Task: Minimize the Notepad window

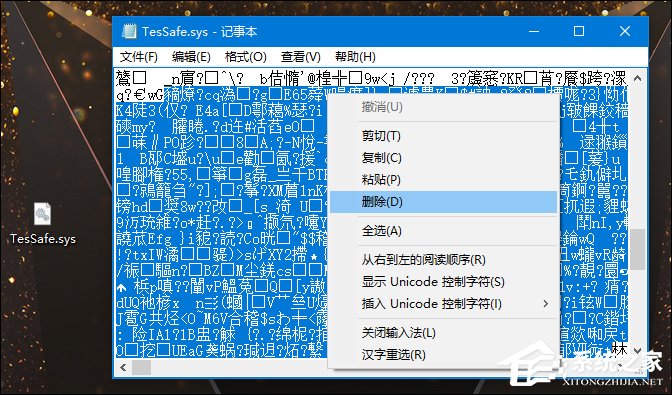Action: [534, 31]
